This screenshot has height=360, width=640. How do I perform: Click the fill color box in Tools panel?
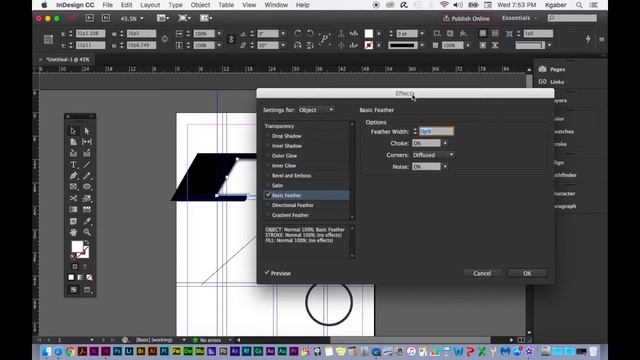point(77,247)
